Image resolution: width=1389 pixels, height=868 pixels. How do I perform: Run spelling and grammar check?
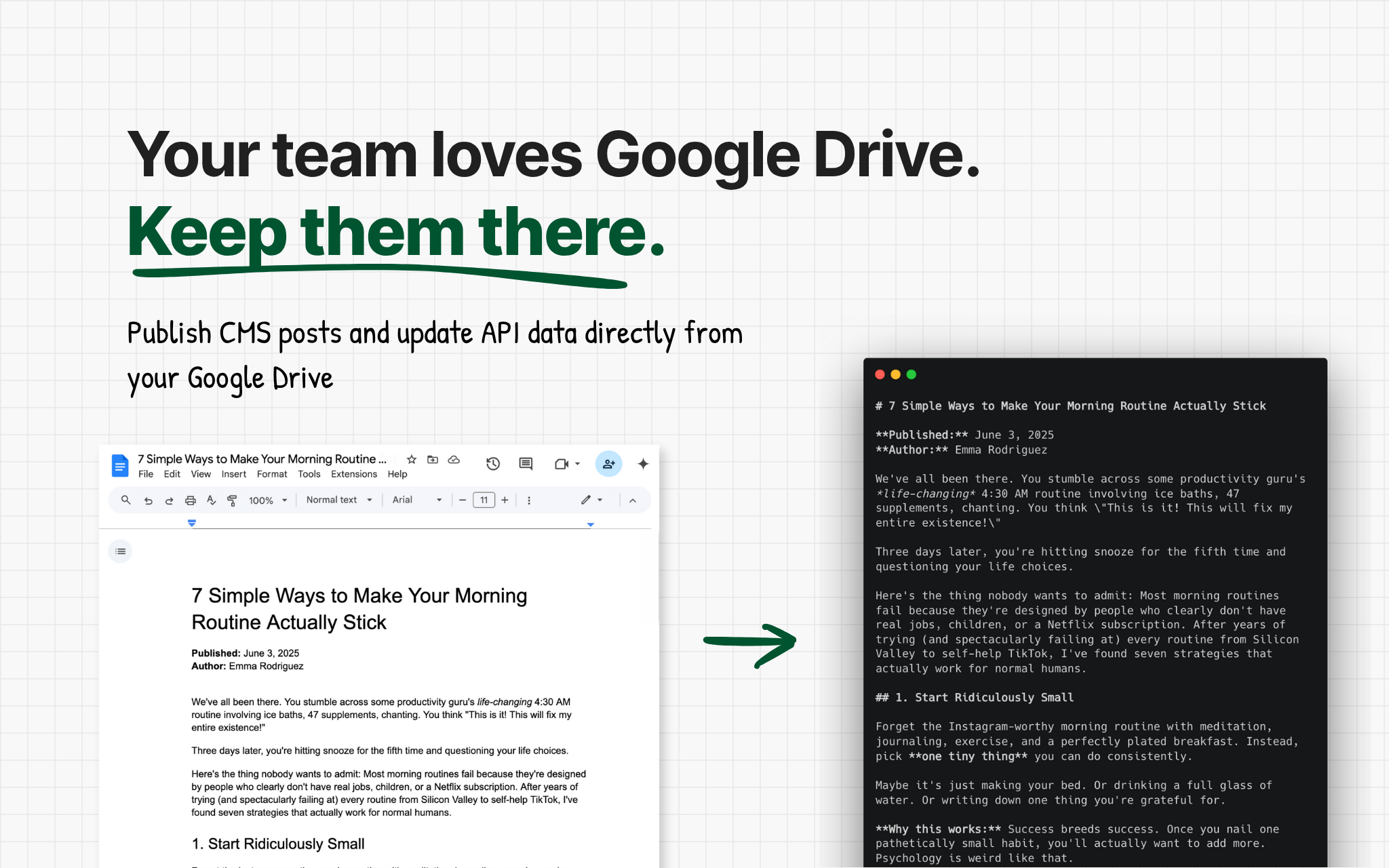[x=212, y=500]
